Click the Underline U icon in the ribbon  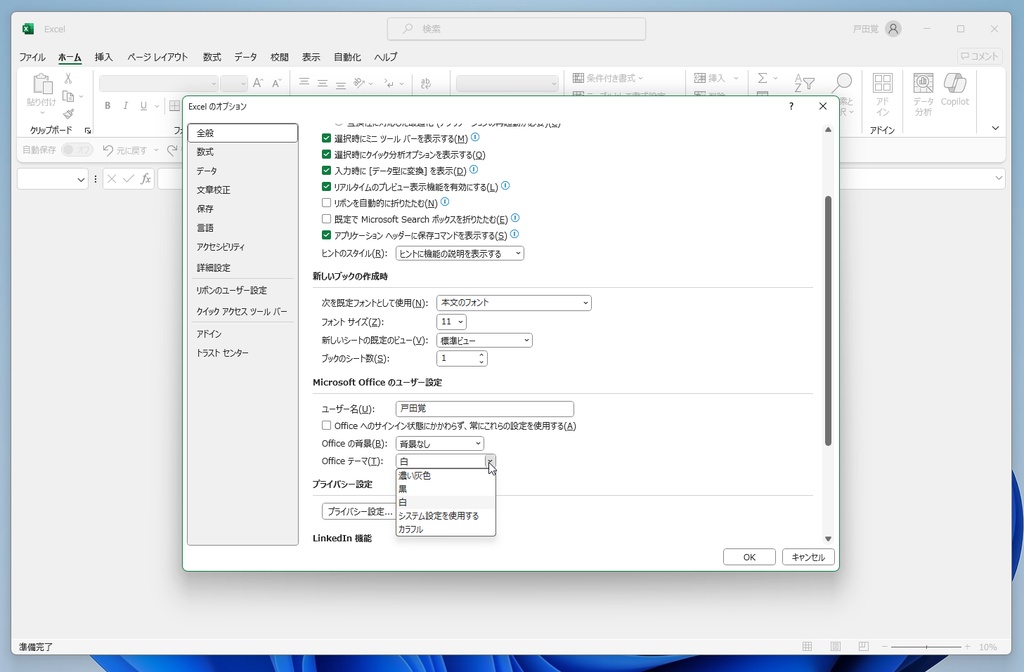pos(143,106)
